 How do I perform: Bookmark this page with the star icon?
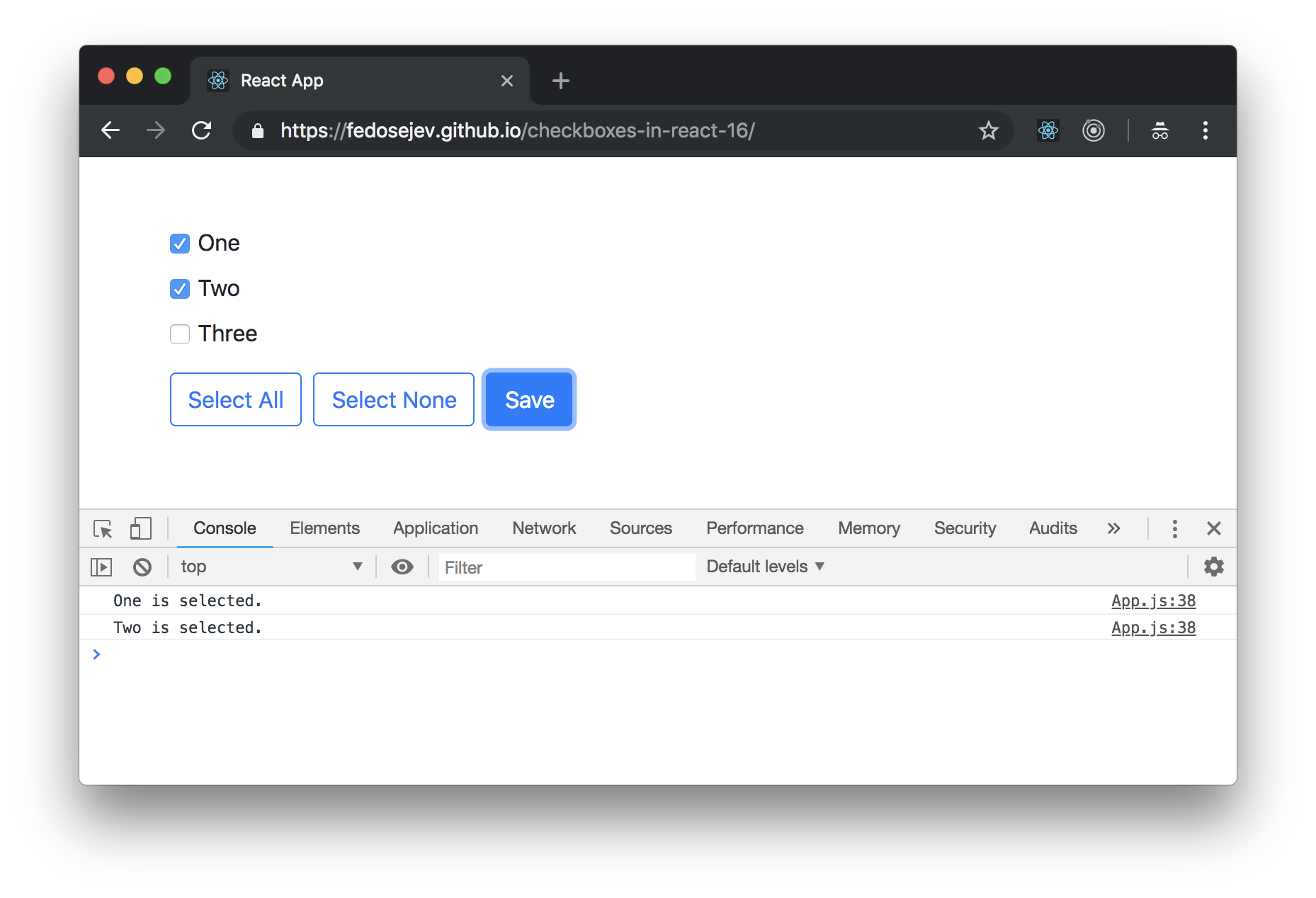[988, 130]
